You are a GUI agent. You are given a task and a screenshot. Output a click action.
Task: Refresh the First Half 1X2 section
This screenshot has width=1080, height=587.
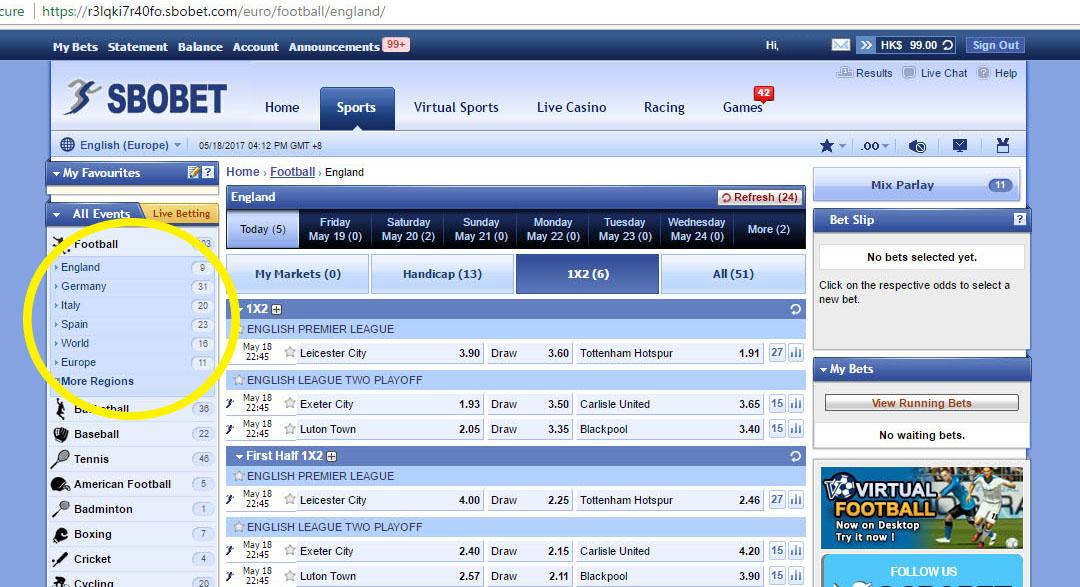(796, 456)
